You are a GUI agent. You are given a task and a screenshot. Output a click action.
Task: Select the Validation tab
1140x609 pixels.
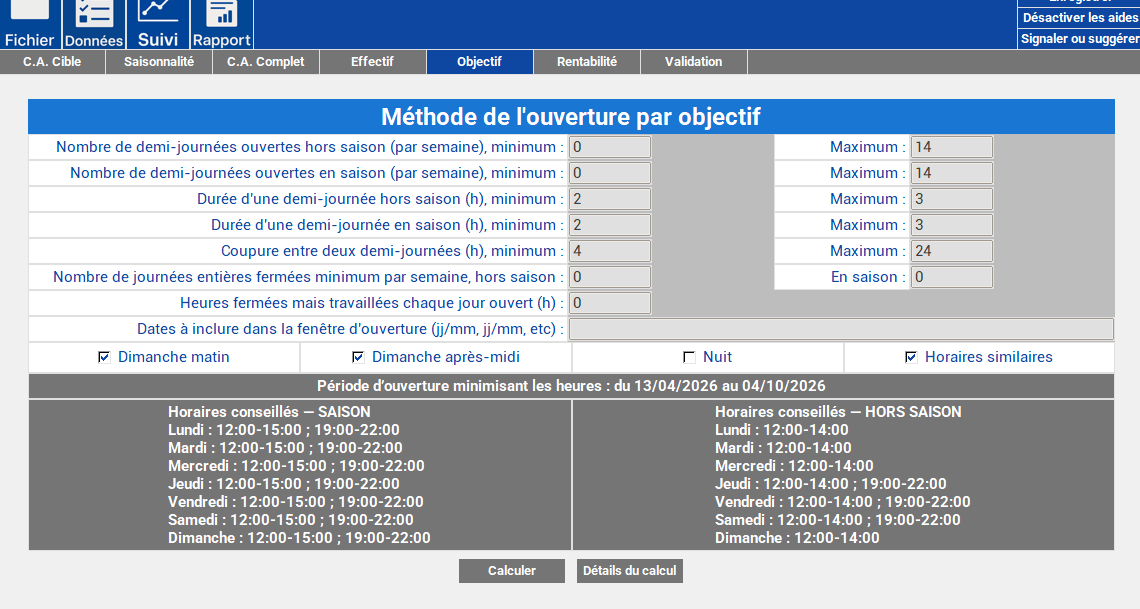coord(693,62)
